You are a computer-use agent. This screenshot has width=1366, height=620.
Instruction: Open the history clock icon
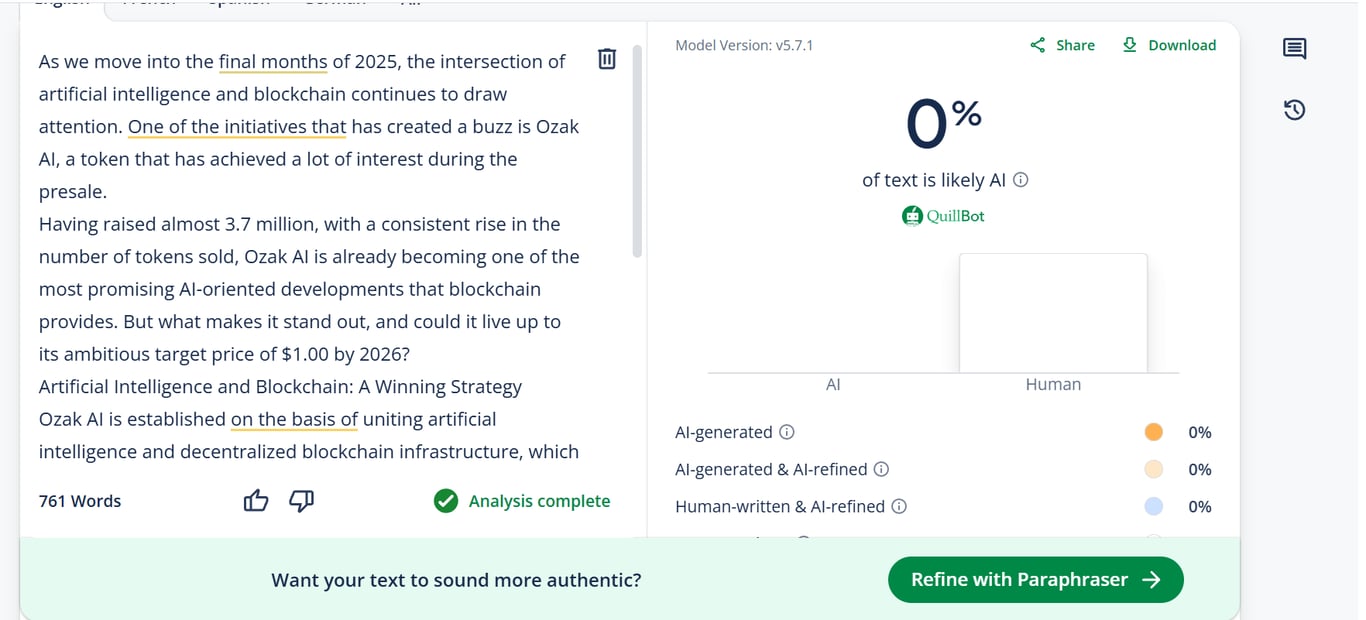1294,110
